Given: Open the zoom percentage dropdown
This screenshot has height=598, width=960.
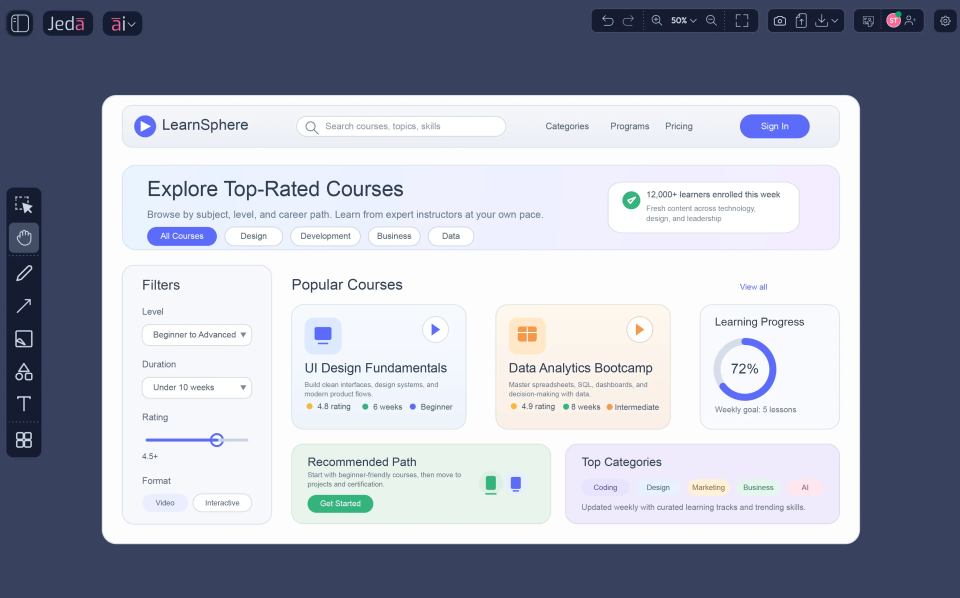Looking at the screenshot, I should [x=676, y=20].
